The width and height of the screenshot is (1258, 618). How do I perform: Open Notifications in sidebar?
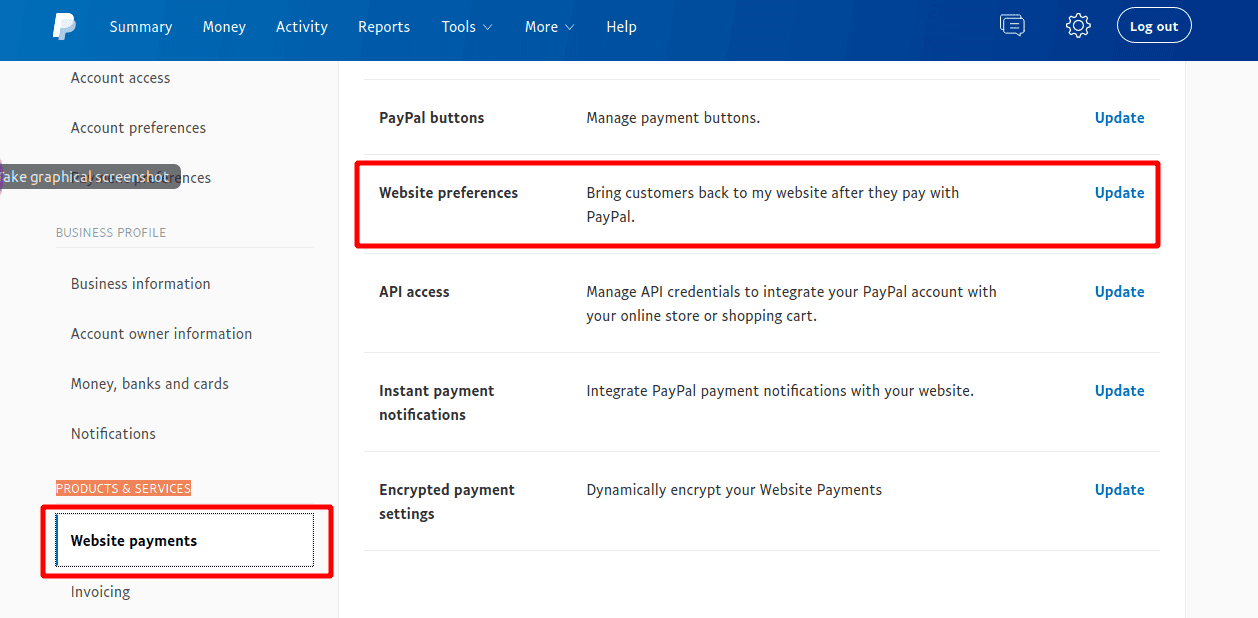(113, 434)
